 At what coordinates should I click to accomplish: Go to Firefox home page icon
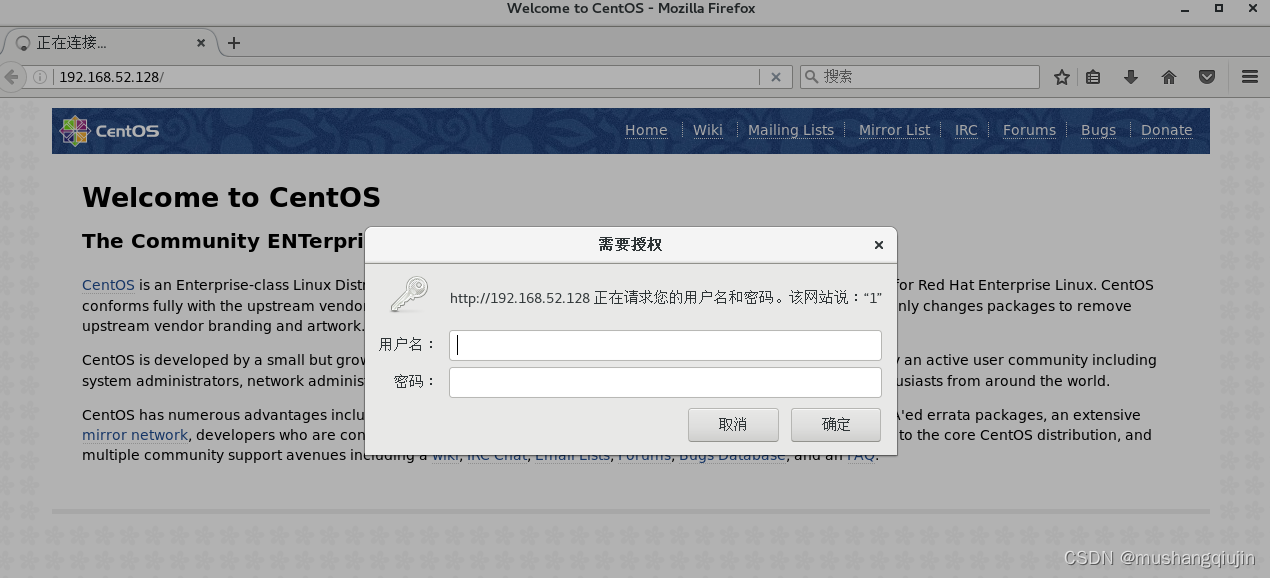tap(1169, 77)
